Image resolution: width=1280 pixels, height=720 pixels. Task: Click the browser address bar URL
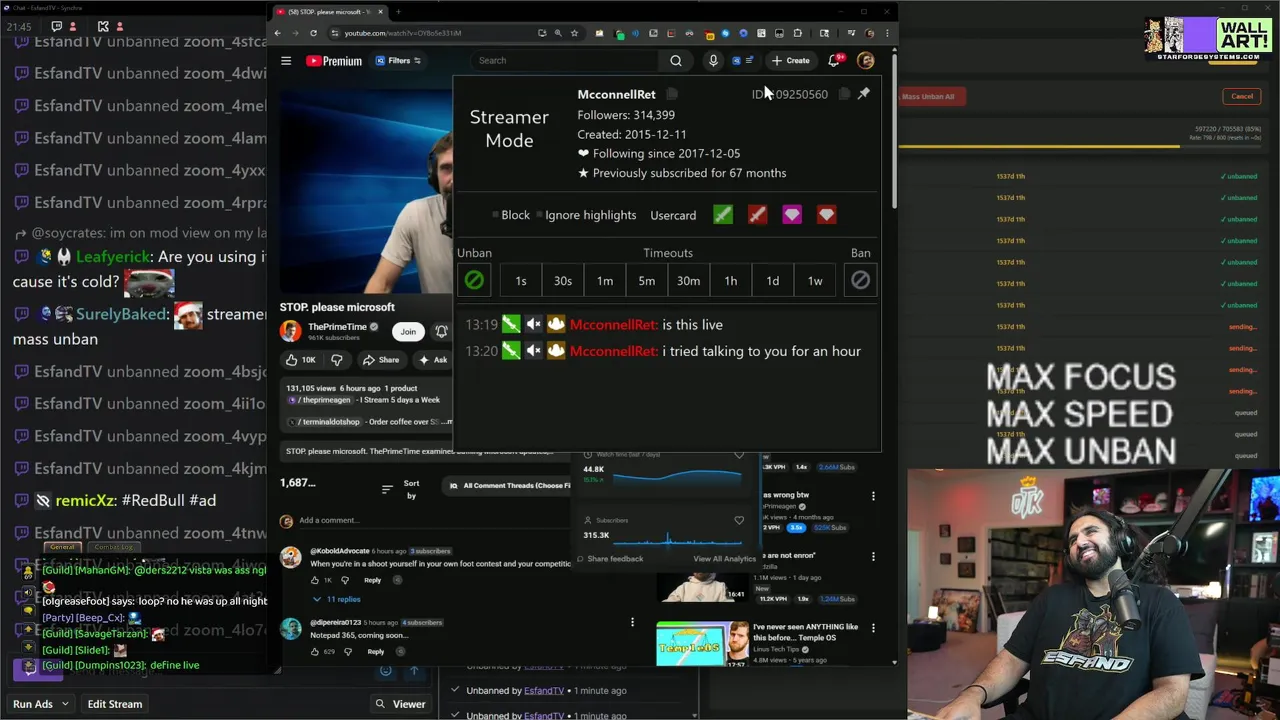[x=403, y=33]
